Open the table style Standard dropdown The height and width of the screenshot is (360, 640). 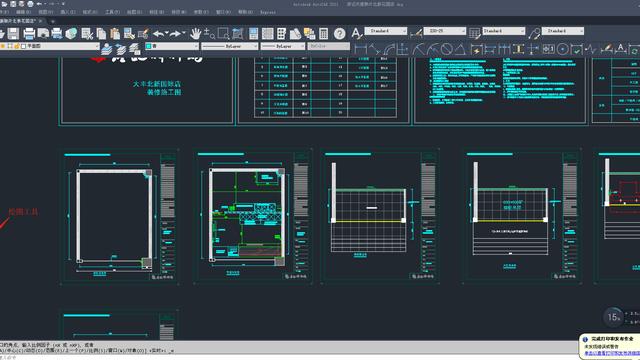click(x=503, y=31)
